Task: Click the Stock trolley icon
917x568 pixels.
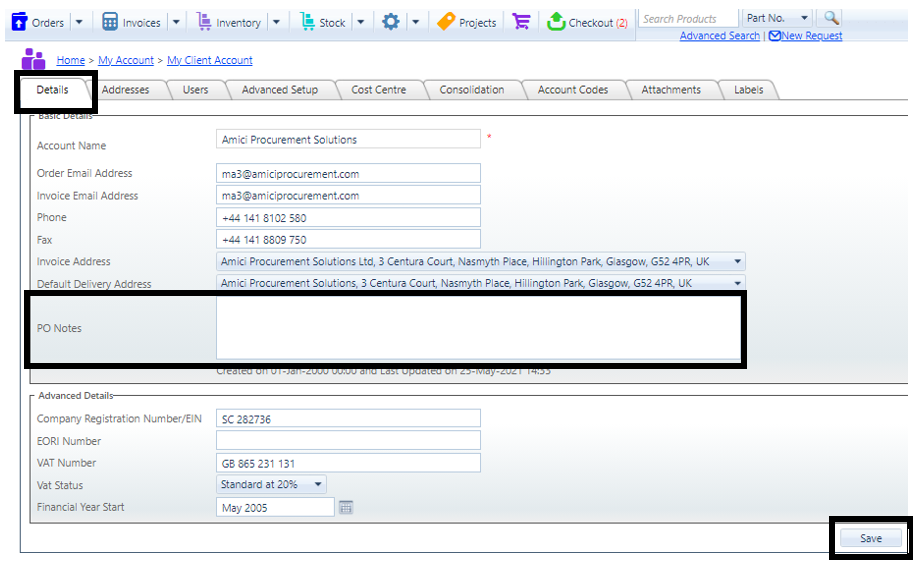Action: click(307, 22)
